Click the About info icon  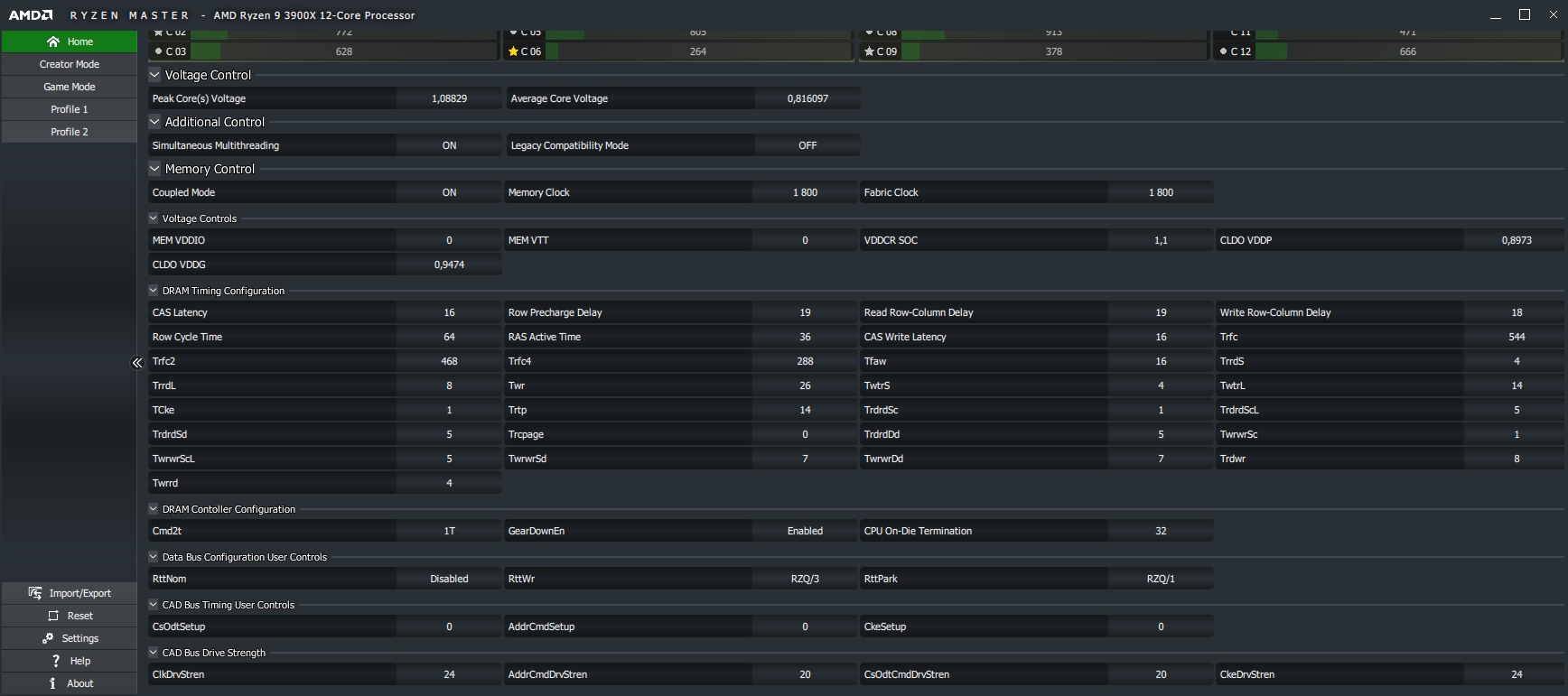coord(52,683)
